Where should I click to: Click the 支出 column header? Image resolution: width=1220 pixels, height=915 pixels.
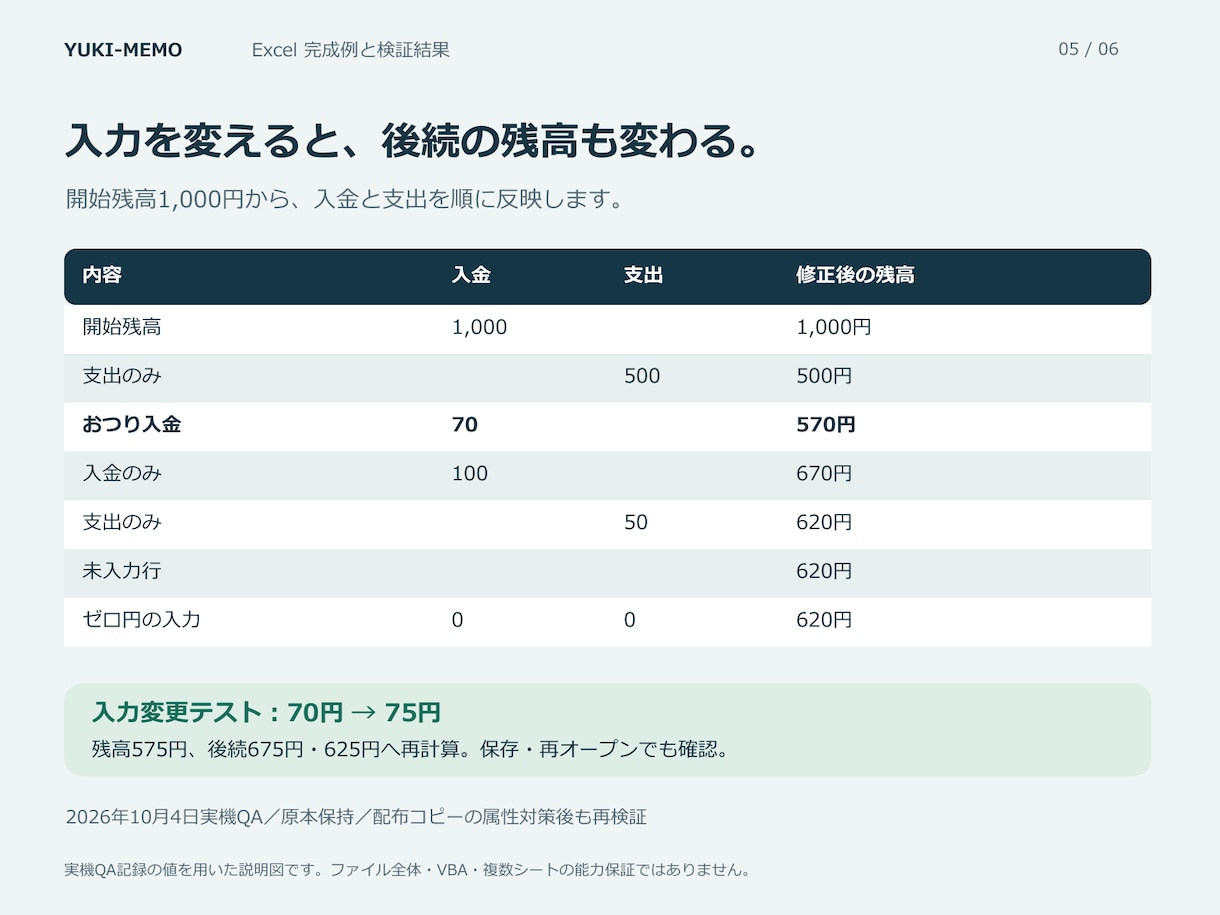(x=643, y=275)
